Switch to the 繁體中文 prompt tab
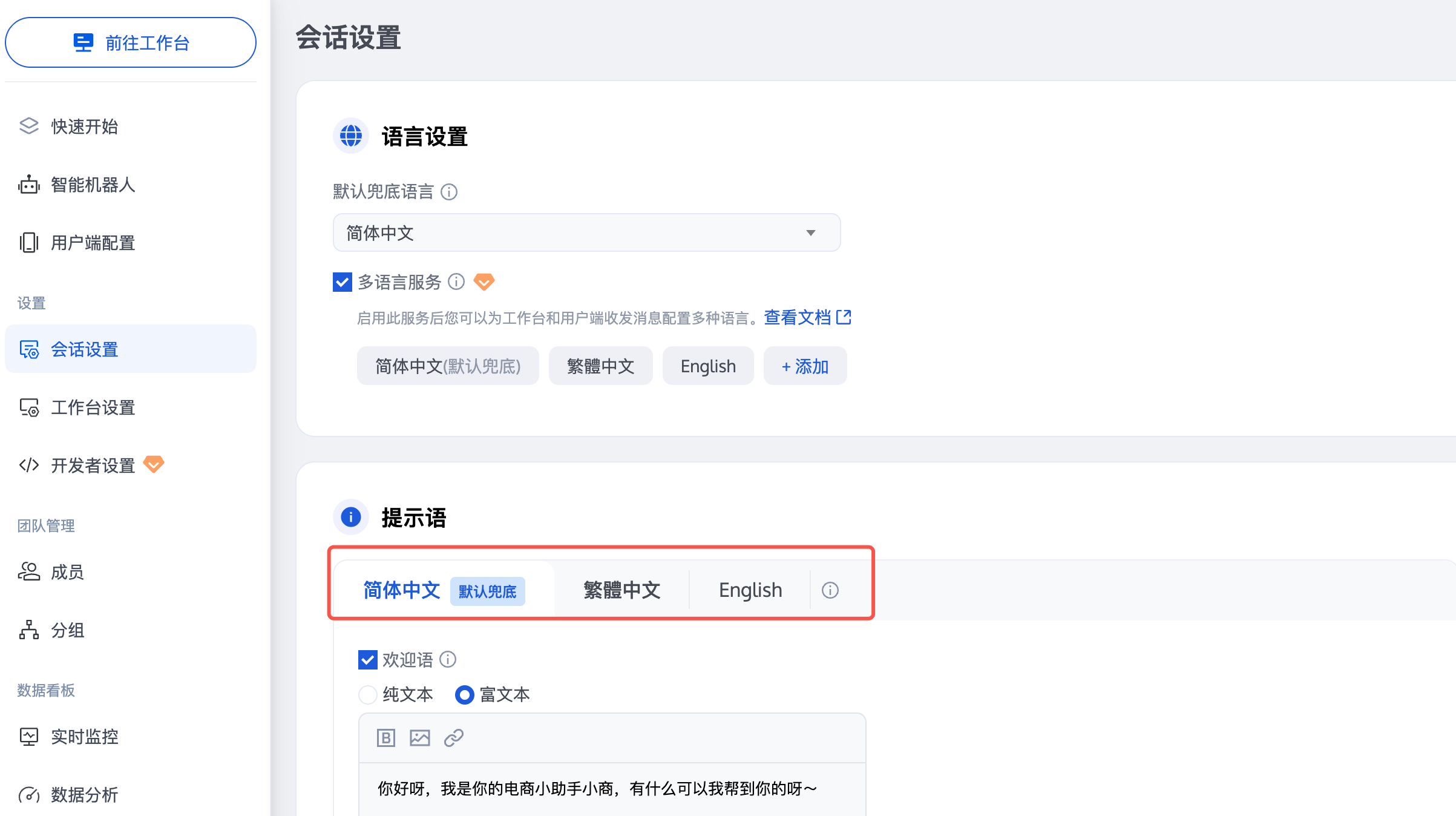This screenshot has width=1456, height=816. tap(621, 590)
